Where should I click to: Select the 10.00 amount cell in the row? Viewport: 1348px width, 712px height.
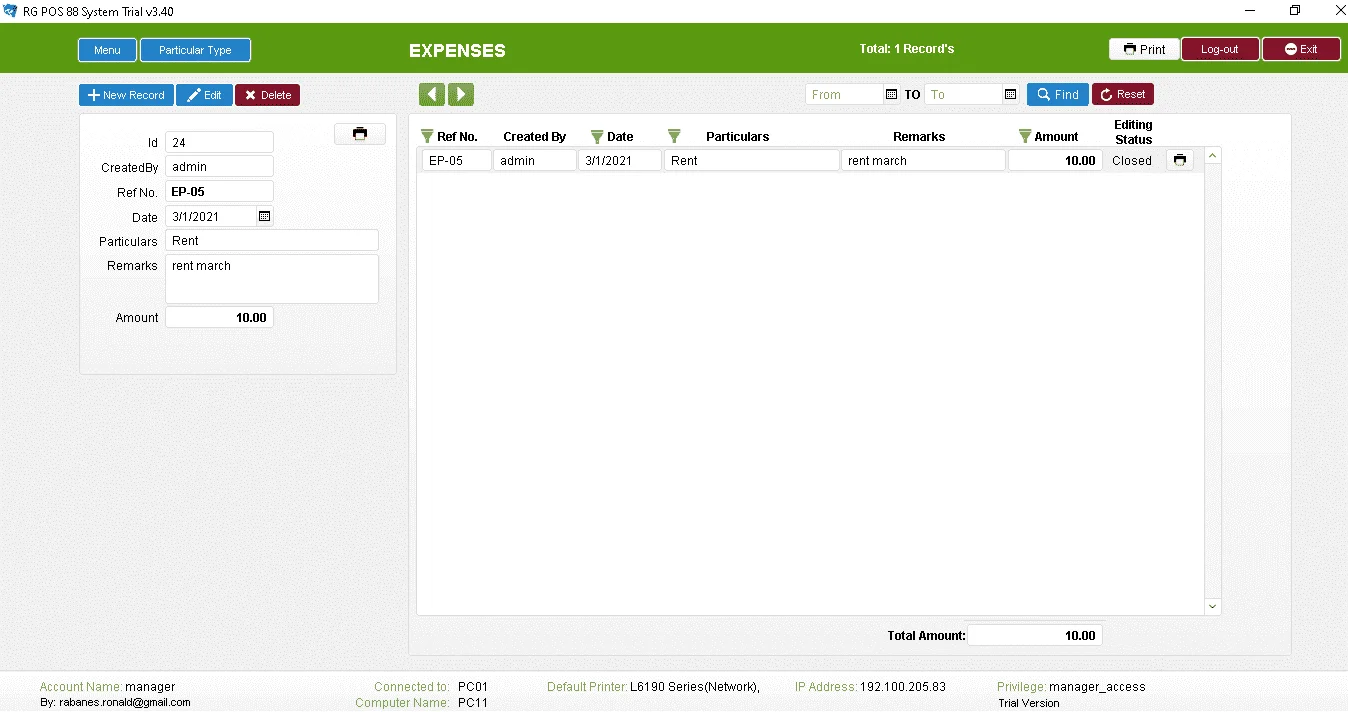pyautogui.click(x=1055, y=160)
